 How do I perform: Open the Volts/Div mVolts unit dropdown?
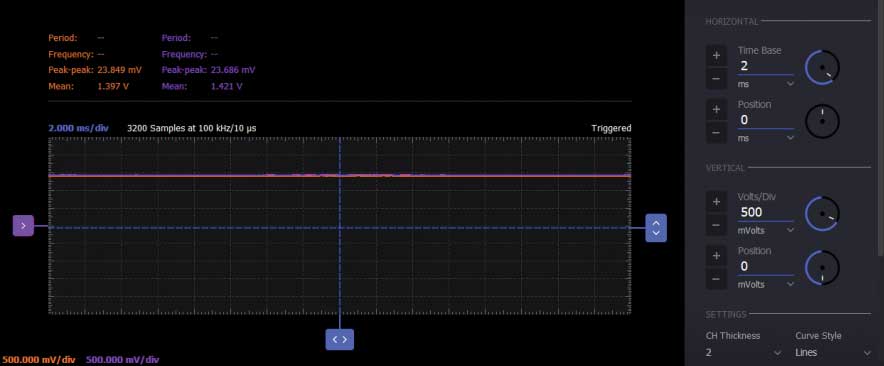pyautogui.click(x=766, y=230)
